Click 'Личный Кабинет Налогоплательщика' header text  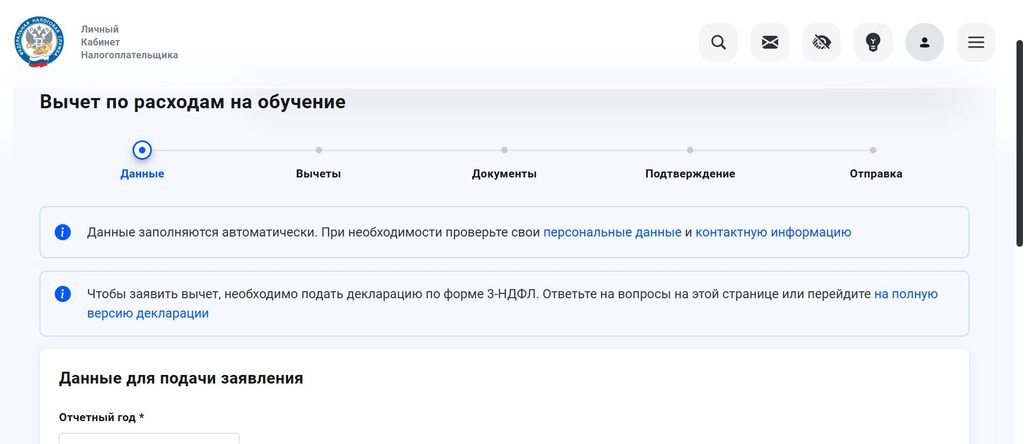tap(129, 42)
